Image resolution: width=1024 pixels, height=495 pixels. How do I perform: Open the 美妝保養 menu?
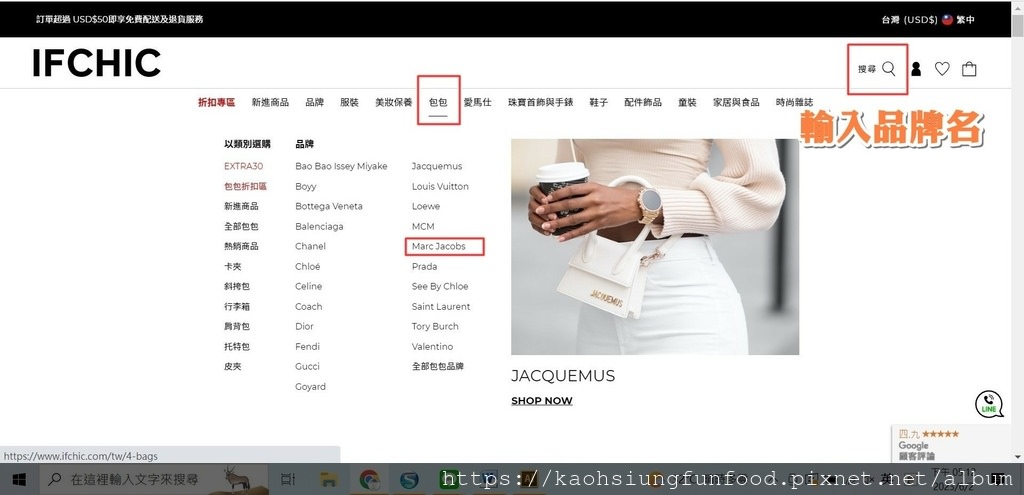[394, 103]
